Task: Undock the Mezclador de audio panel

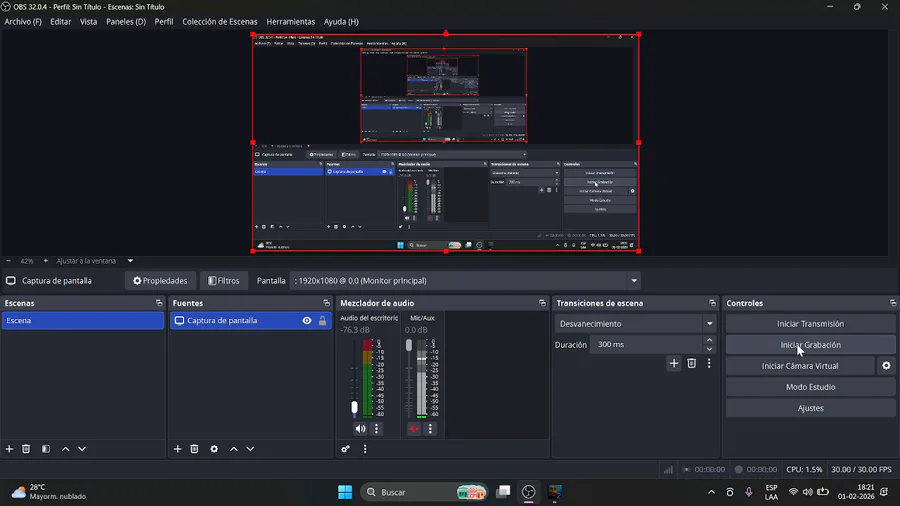Action: pos(542,303)
